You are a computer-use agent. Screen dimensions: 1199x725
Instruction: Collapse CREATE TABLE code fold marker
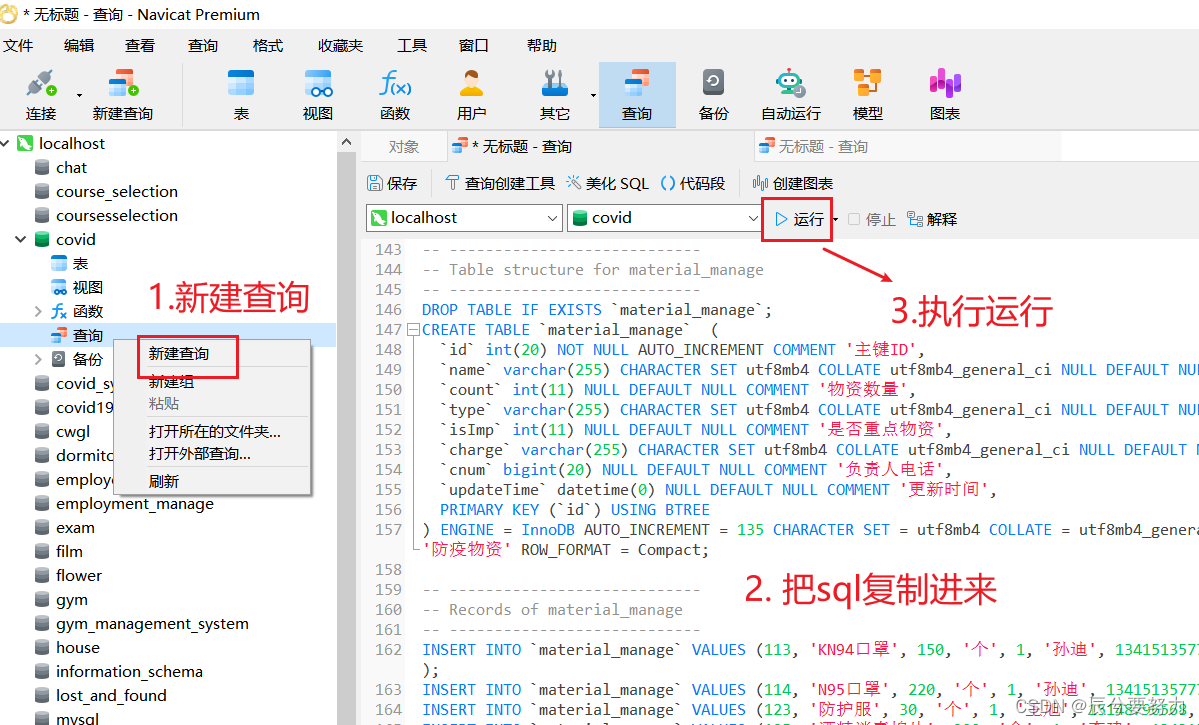pos(413,330)
